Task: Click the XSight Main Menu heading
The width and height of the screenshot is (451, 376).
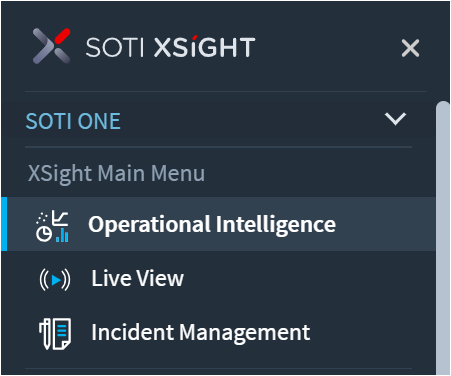Action: tap(116, 173)
